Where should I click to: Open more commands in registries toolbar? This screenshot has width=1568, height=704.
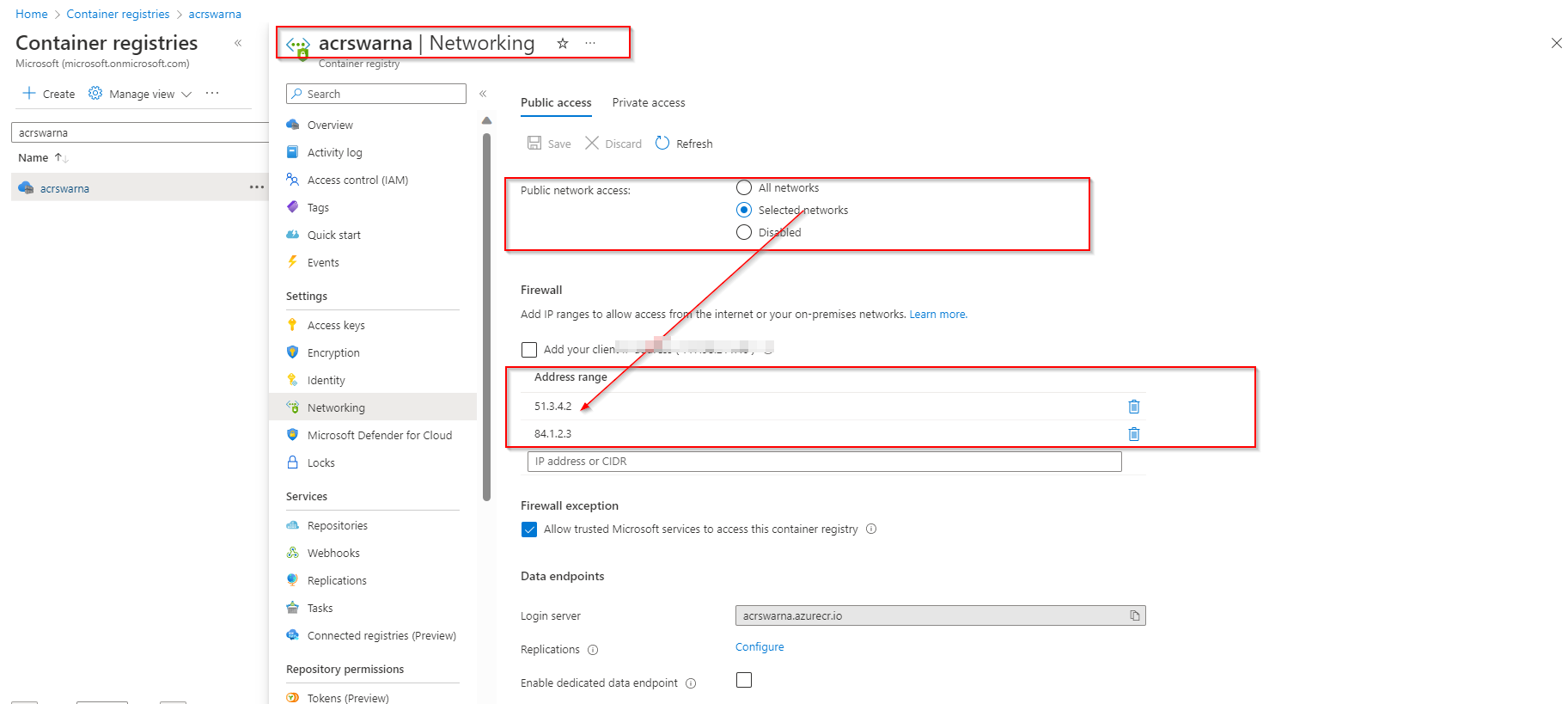pyautogui.click(x=212, y=93)
